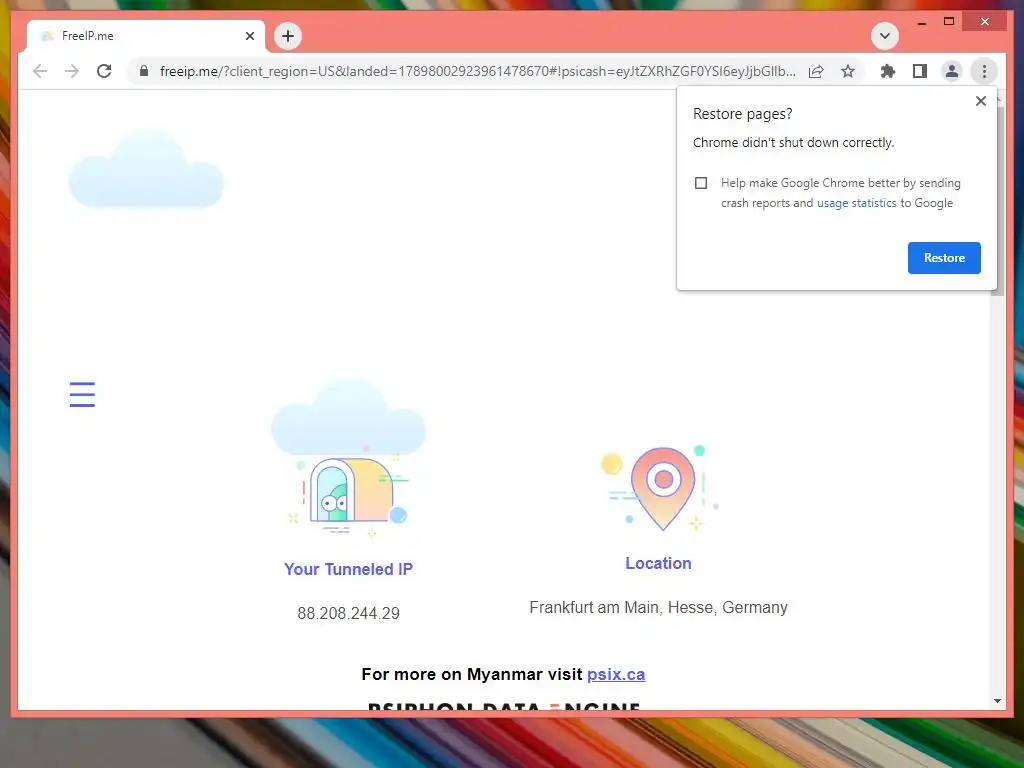This screenshot has height=768, width=1024.
Task: Open the Chrome three-dot menu
Action: tap(984, 71)
